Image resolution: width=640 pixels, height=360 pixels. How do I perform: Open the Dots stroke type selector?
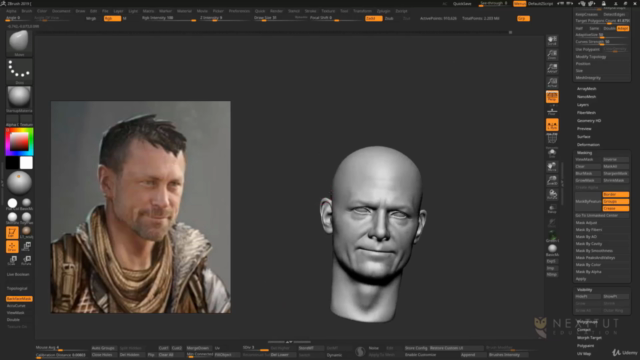coord(19,71)
